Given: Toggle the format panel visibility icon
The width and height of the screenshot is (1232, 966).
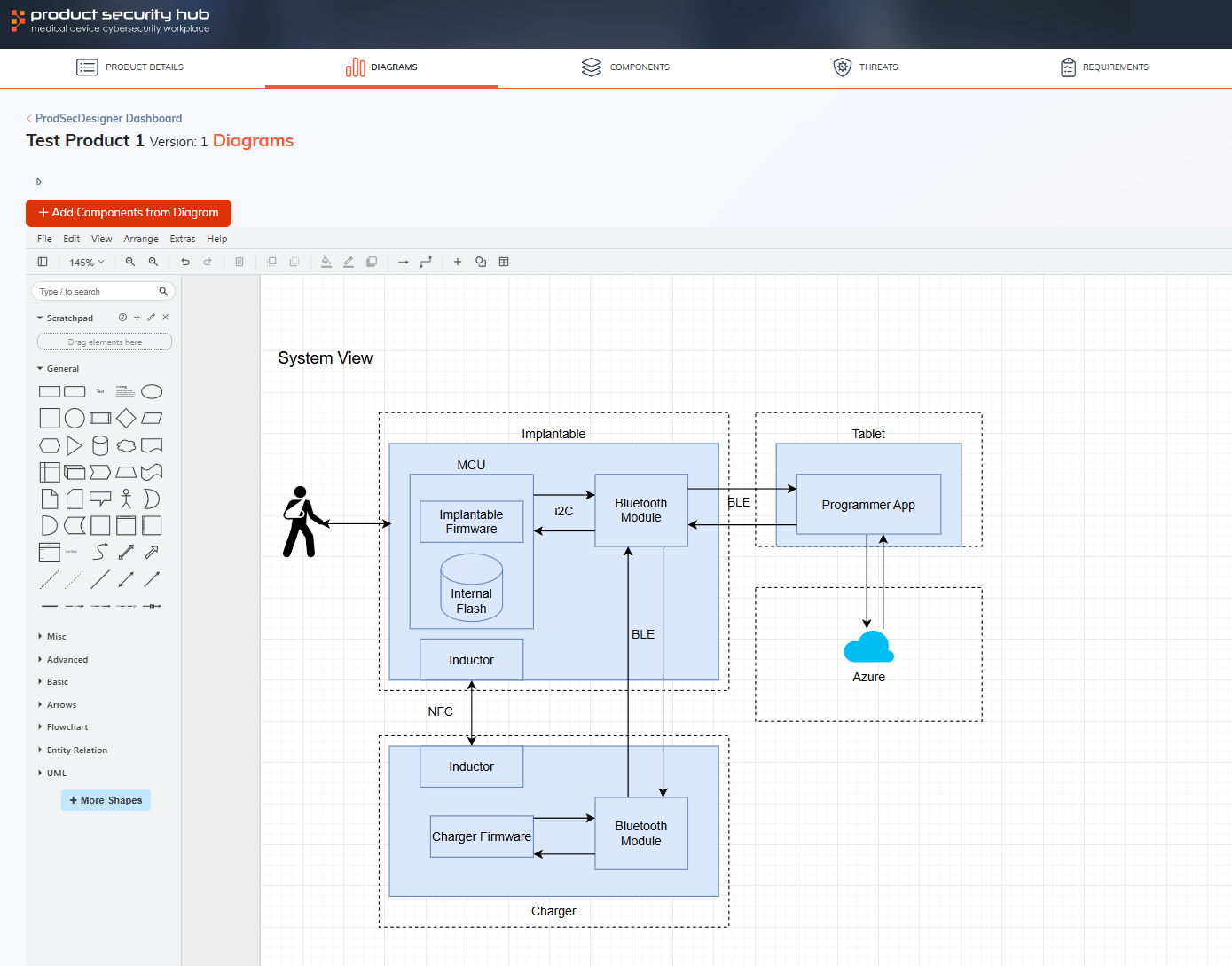Looking at the screenshot, I should pyautogui.click(x=43, y=262).
